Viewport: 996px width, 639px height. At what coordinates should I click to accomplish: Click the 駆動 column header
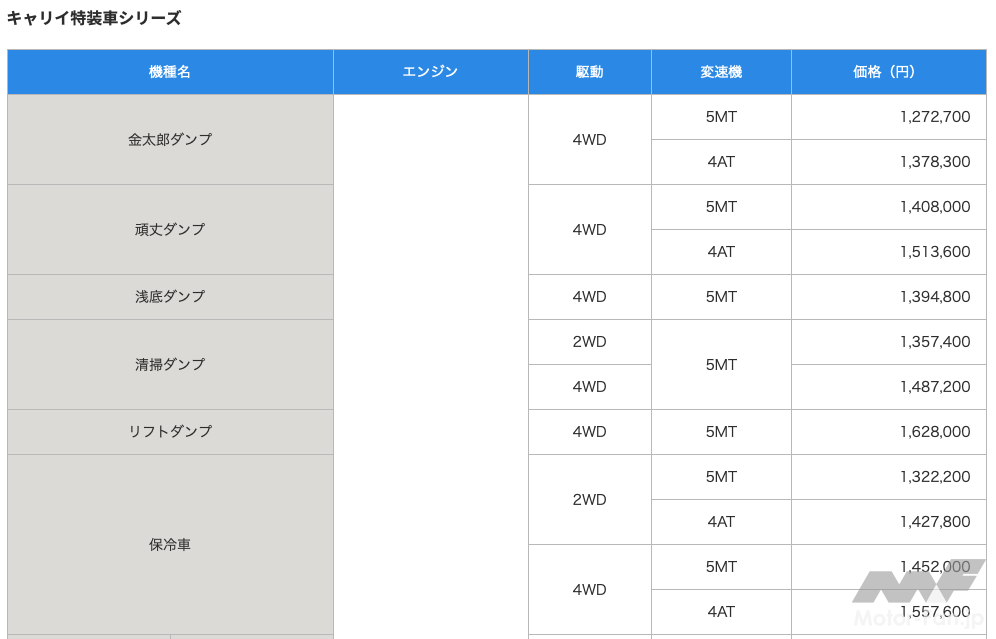point(589,72)
